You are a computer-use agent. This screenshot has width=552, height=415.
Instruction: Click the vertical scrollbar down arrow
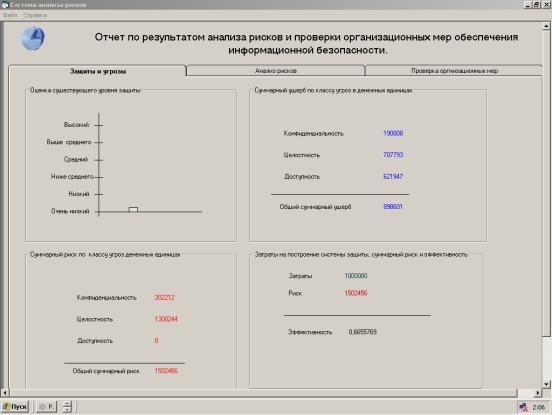(546, 384)
